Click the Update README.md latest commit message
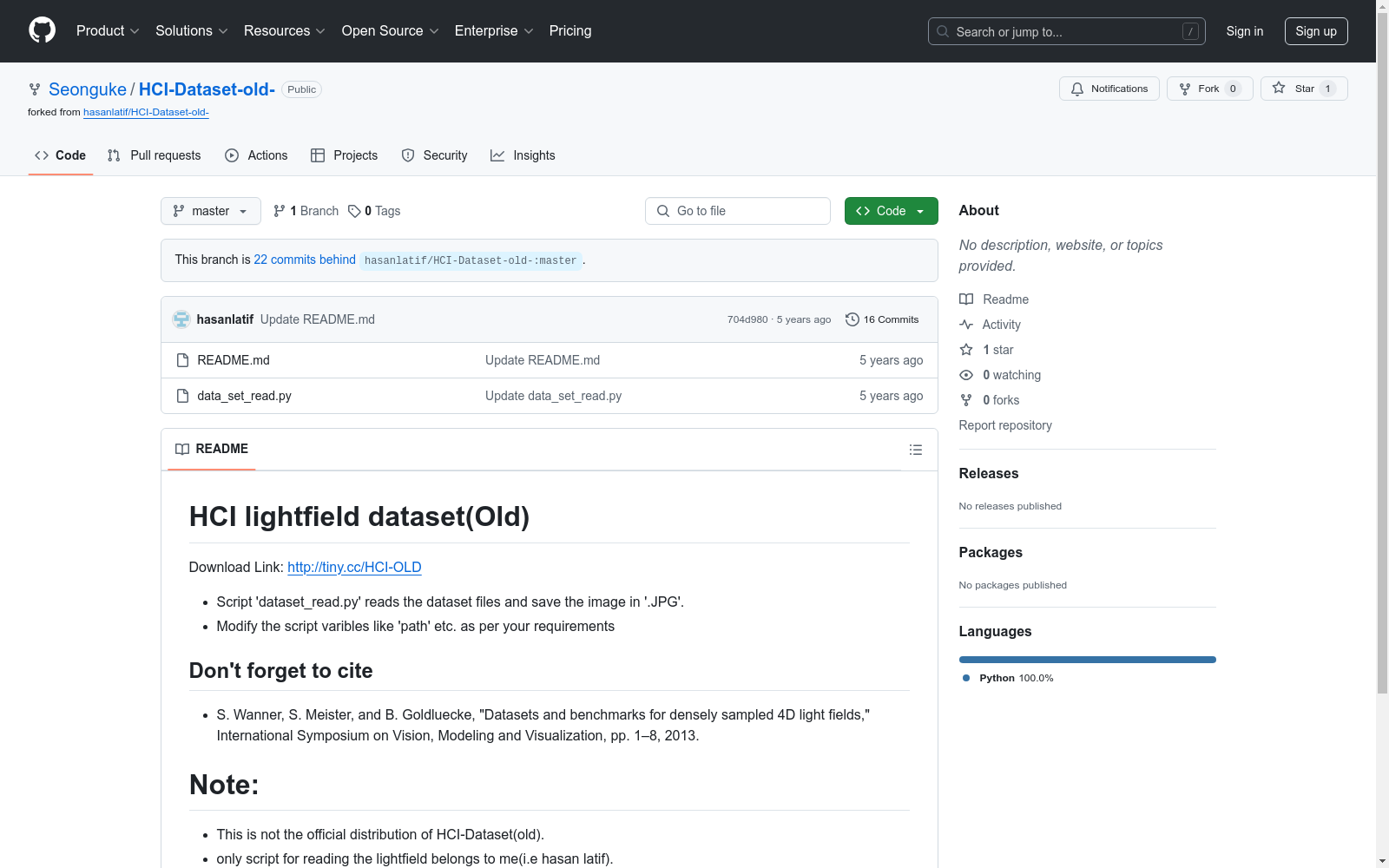The width and height of the screenshot is (1389, 868). click(x=318, y=319)
